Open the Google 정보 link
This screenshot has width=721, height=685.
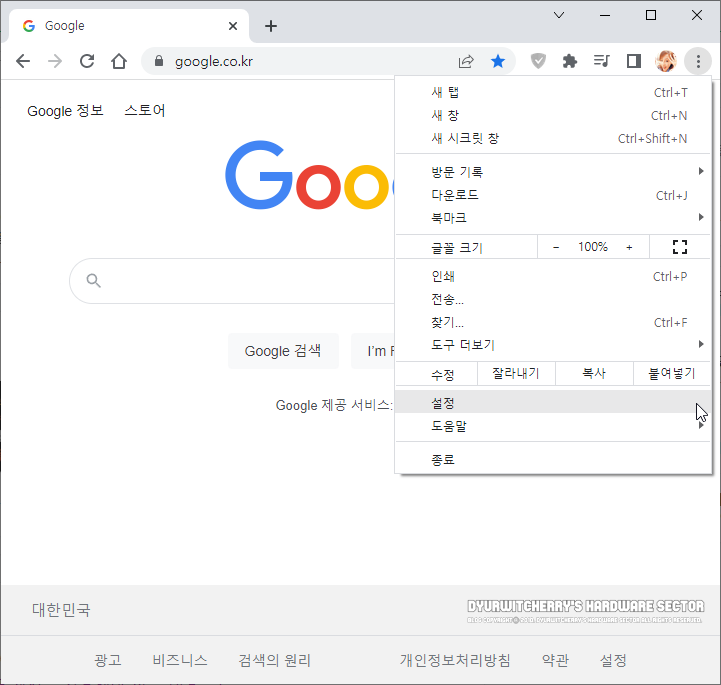point(65,111)
